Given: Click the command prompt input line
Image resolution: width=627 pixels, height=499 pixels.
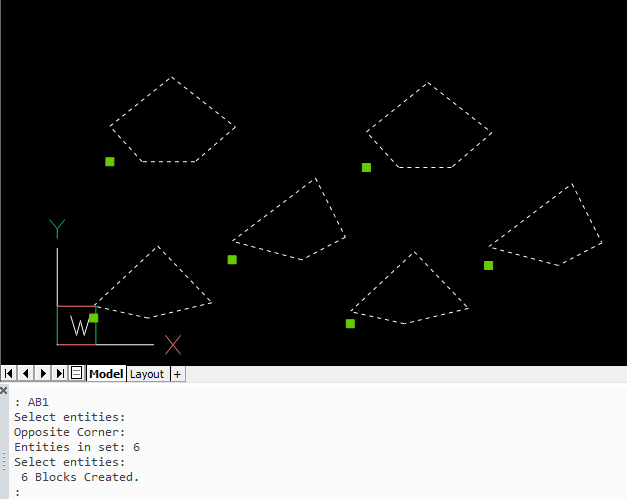Looking at the screenshot, I should click(320, 492).
